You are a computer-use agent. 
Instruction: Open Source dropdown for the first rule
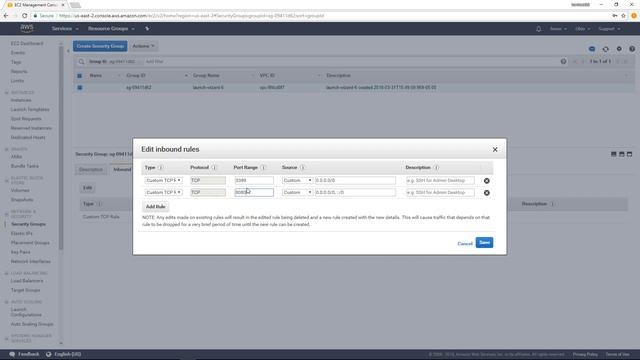297,180
